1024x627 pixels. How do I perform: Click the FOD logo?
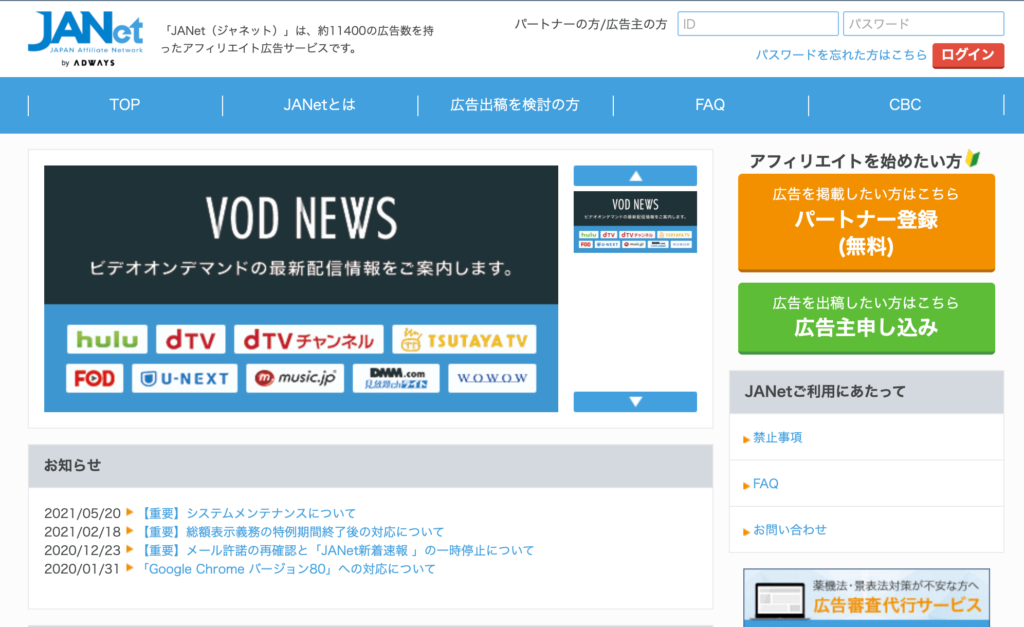tap(95, 378)
